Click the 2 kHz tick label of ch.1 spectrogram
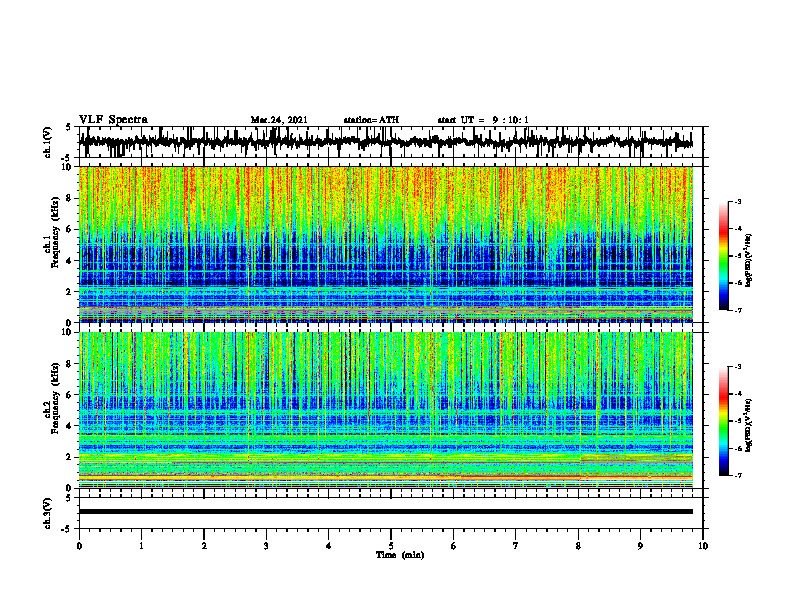This screenshot has width=792, height=612. coord(70,292)
